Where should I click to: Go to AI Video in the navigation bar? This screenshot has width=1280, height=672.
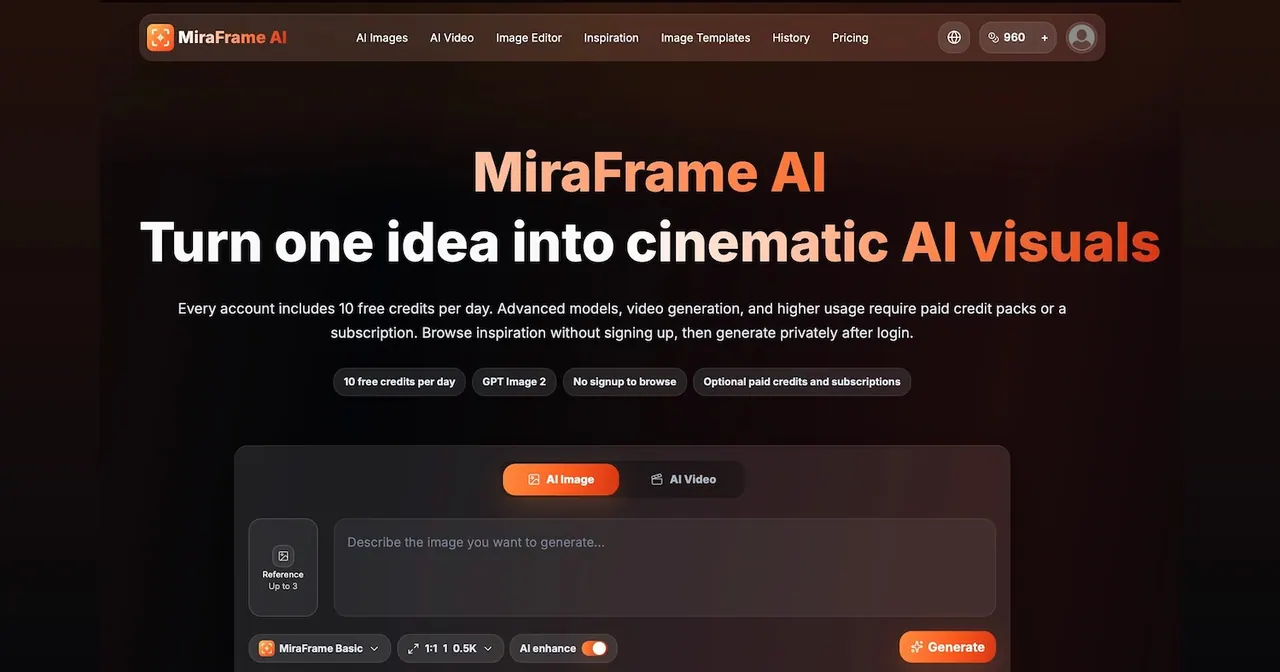point(452,37)
